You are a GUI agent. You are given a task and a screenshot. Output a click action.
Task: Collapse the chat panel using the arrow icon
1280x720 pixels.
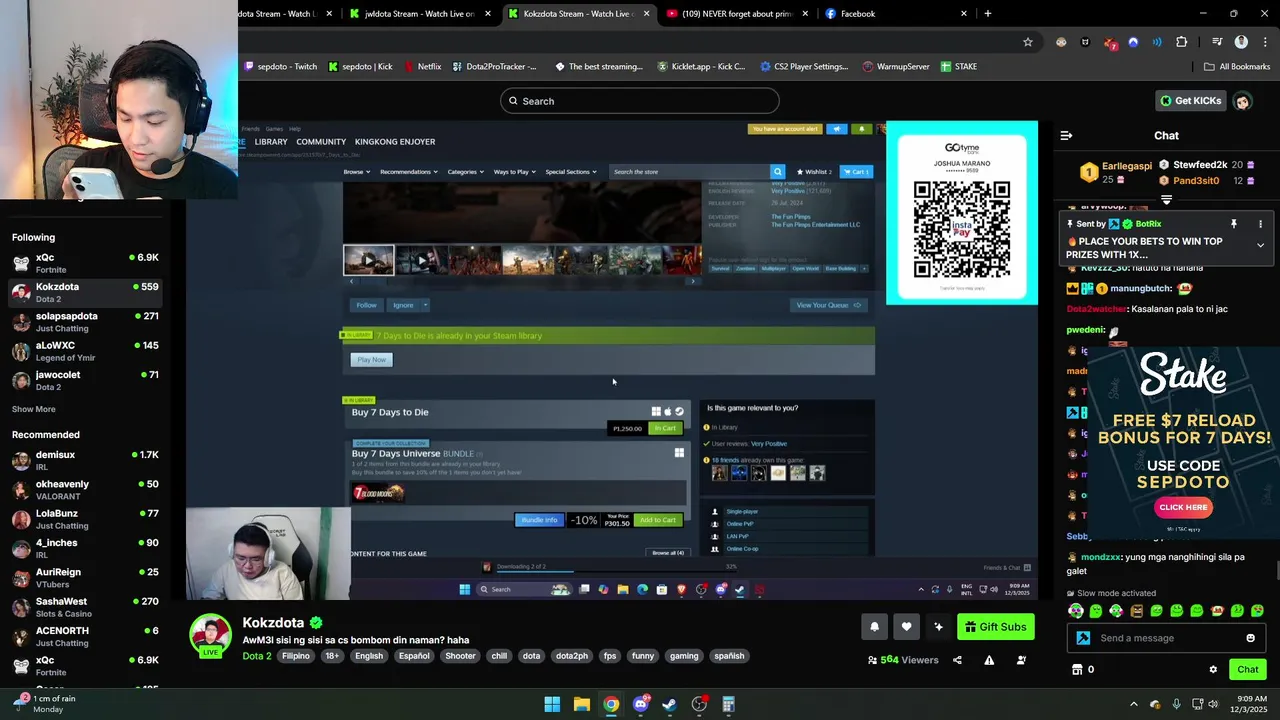coord(1066,135)
